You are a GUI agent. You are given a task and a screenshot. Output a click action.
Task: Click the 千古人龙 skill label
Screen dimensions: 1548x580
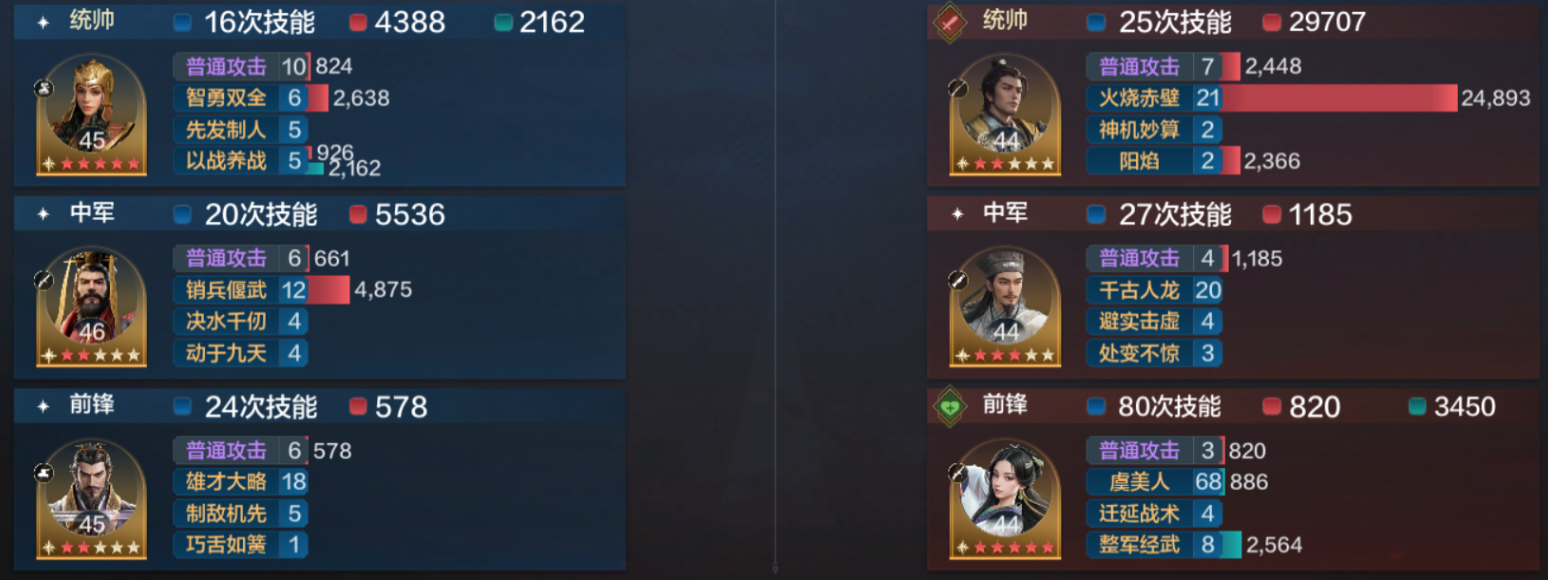(x=1140, y=290)
